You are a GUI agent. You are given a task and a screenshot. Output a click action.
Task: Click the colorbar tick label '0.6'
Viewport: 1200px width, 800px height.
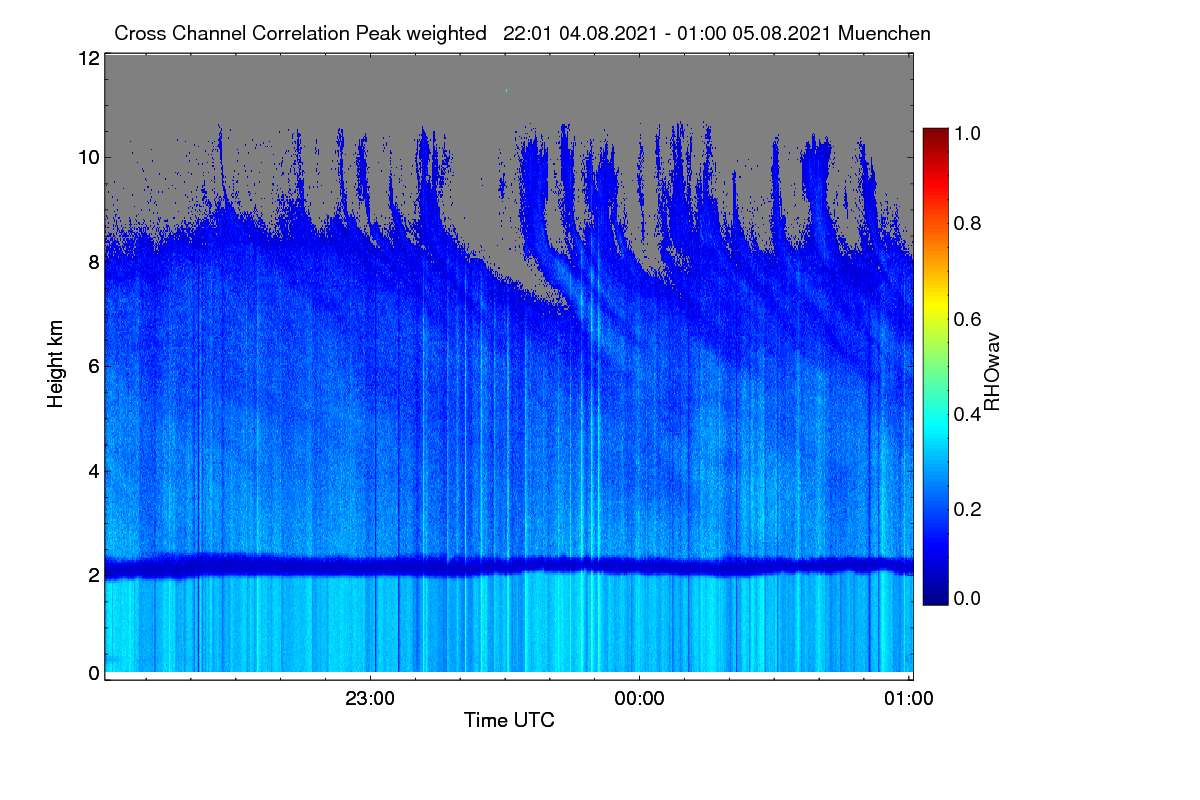tap(969, 319)
